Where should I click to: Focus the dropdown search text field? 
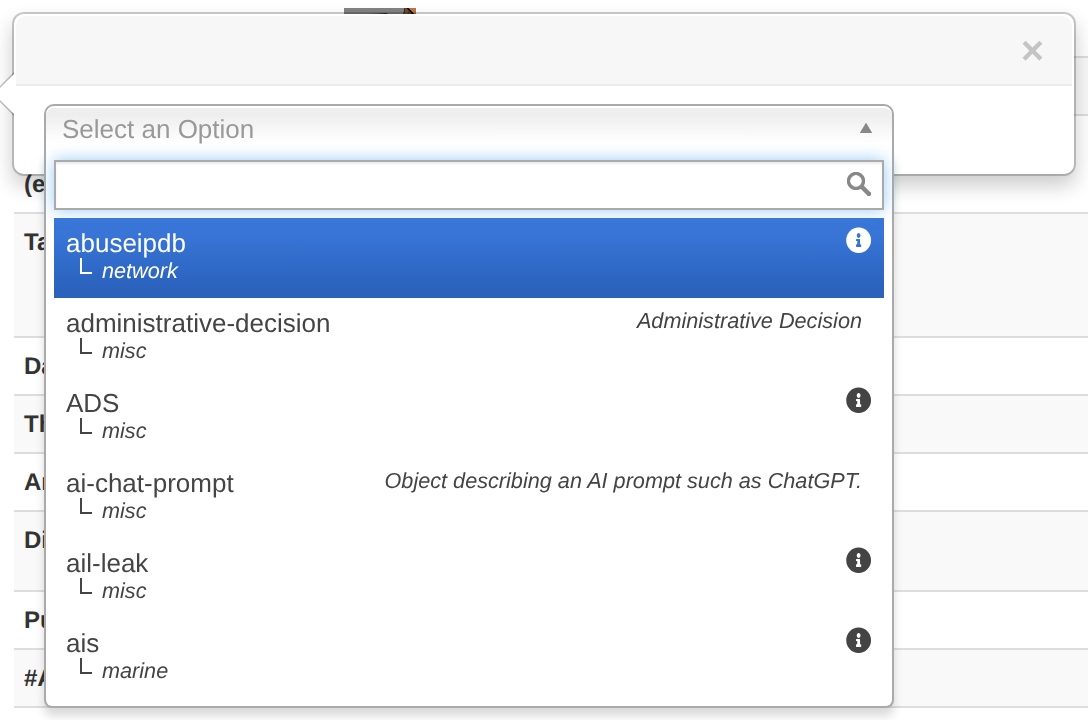[x=468, y=185]
